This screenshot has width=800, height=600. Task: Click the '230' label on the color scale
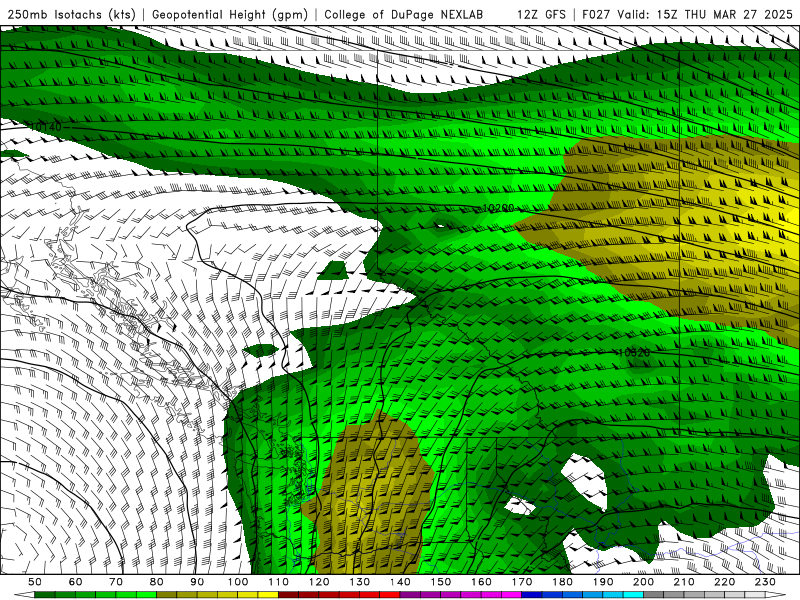(765, 582)
